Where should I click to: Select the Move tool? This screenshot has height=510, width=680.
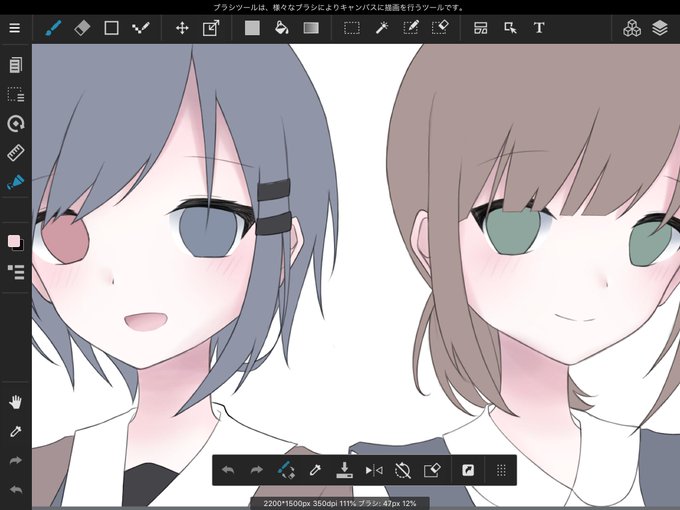pos(182,28)
